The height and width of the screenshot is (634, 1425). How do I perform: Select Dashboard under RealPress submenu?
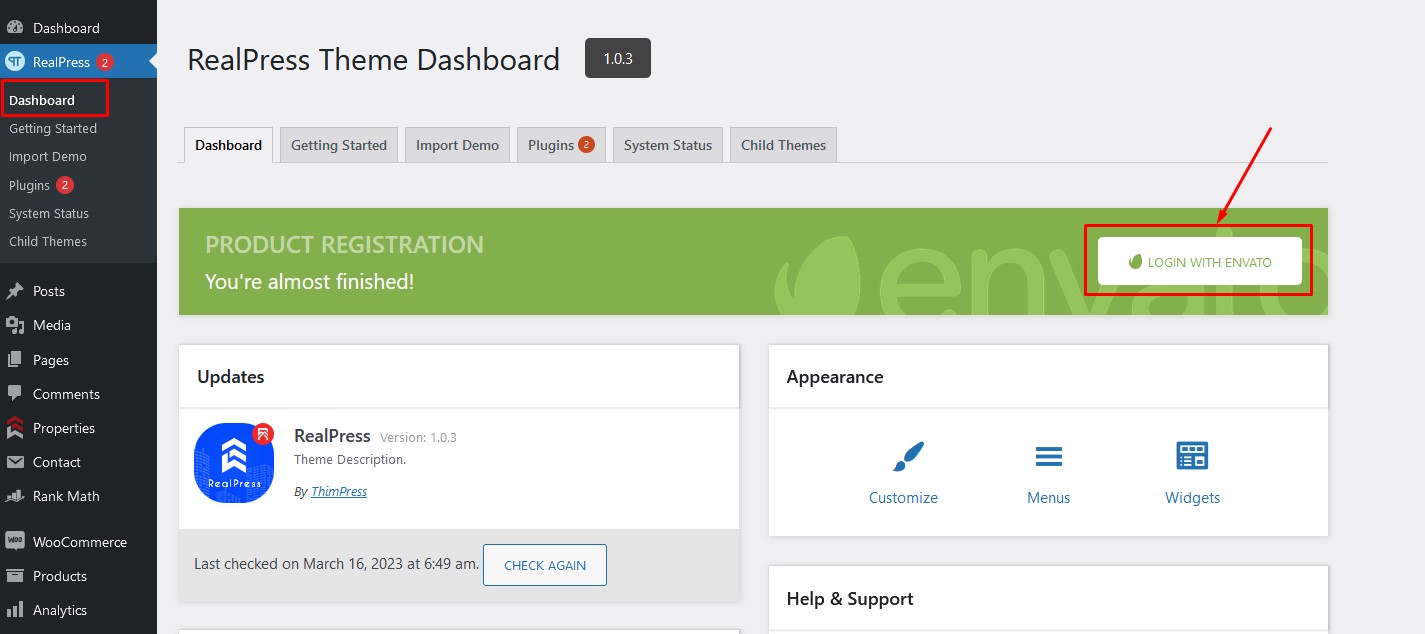coord(42,100)
